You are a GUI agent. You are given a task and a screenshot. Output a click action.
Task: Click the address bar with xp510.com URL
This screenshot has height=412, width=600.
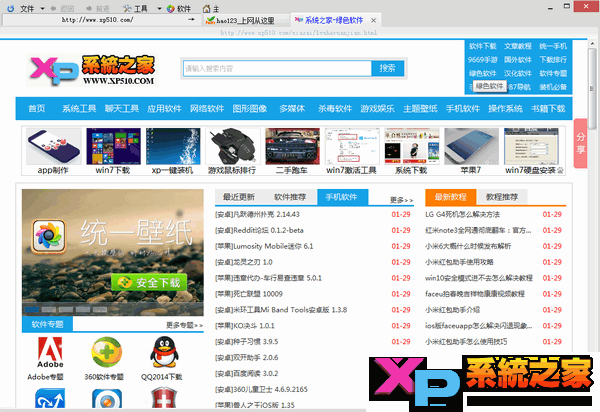(97, 20)
